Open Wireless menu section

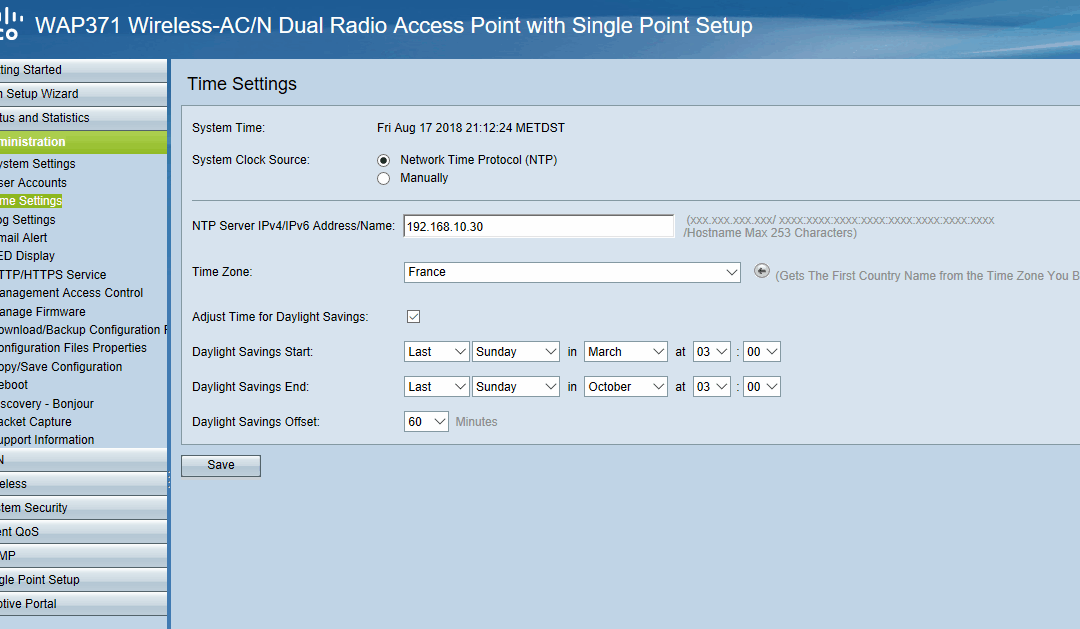83,484
